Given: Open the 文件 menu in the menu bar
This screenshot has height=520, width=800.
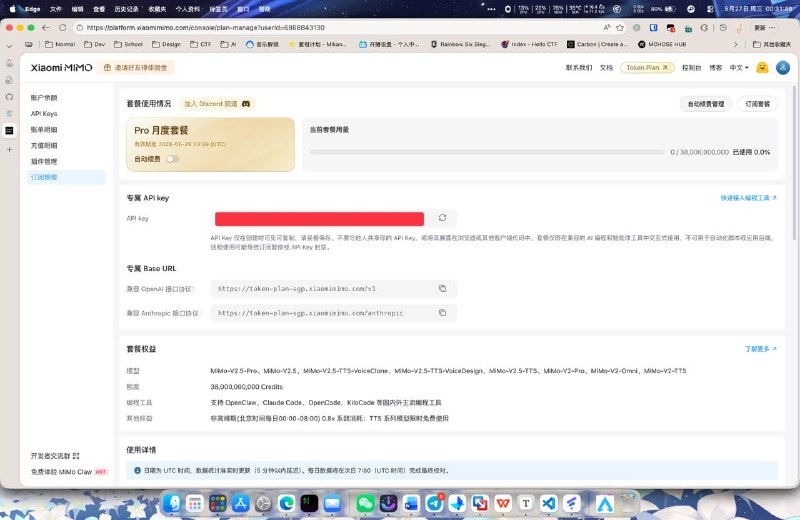Looking at the screenshot, I should click(56, 9).
